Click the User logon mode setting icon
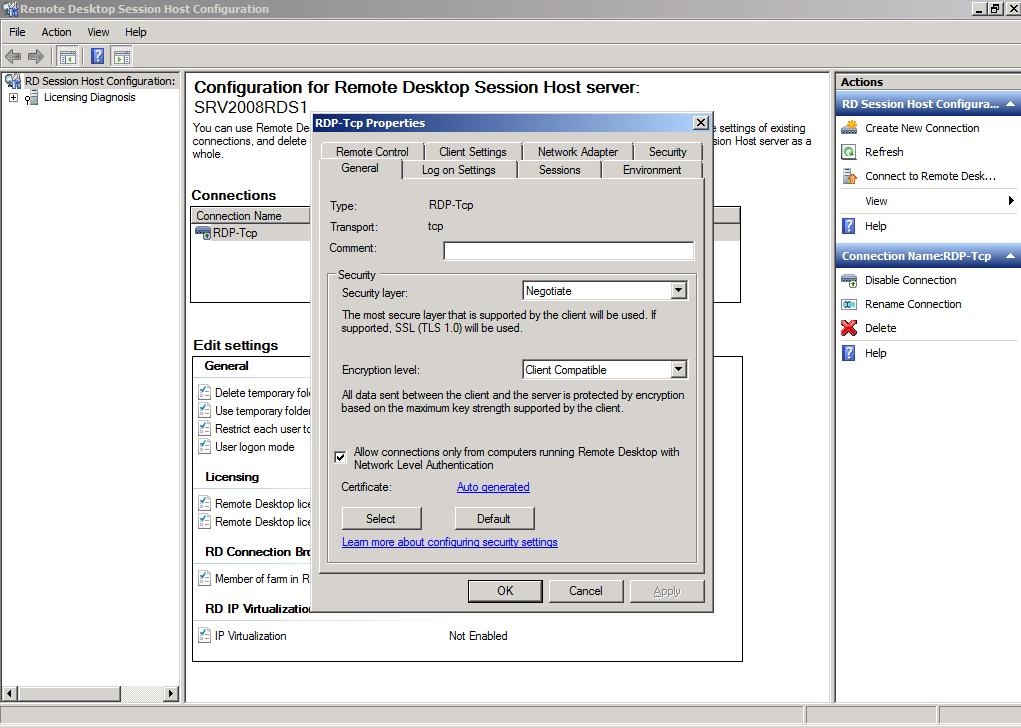Screen dimensions: 1021x728 tap(204, 447)
